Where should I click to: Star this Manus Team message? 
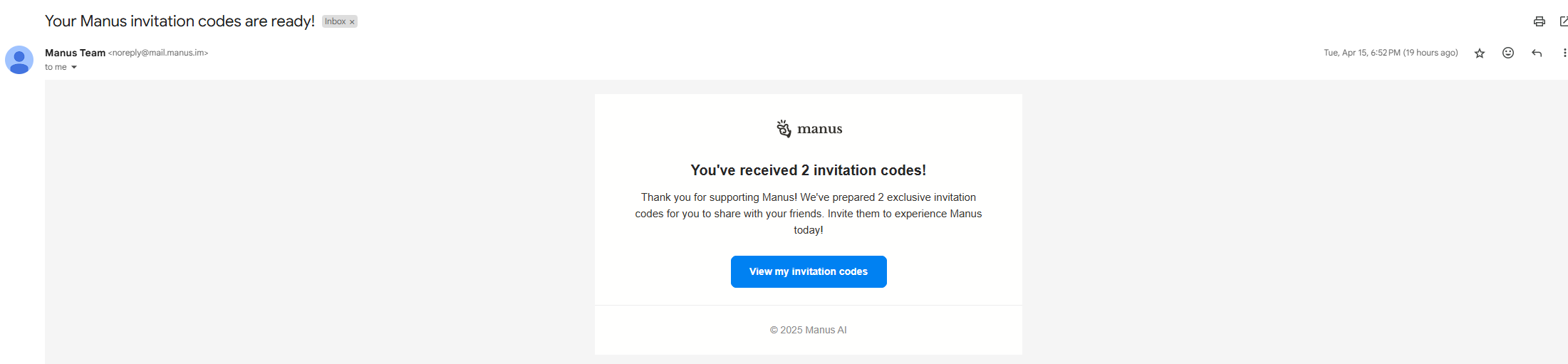tap(1480, 53)
